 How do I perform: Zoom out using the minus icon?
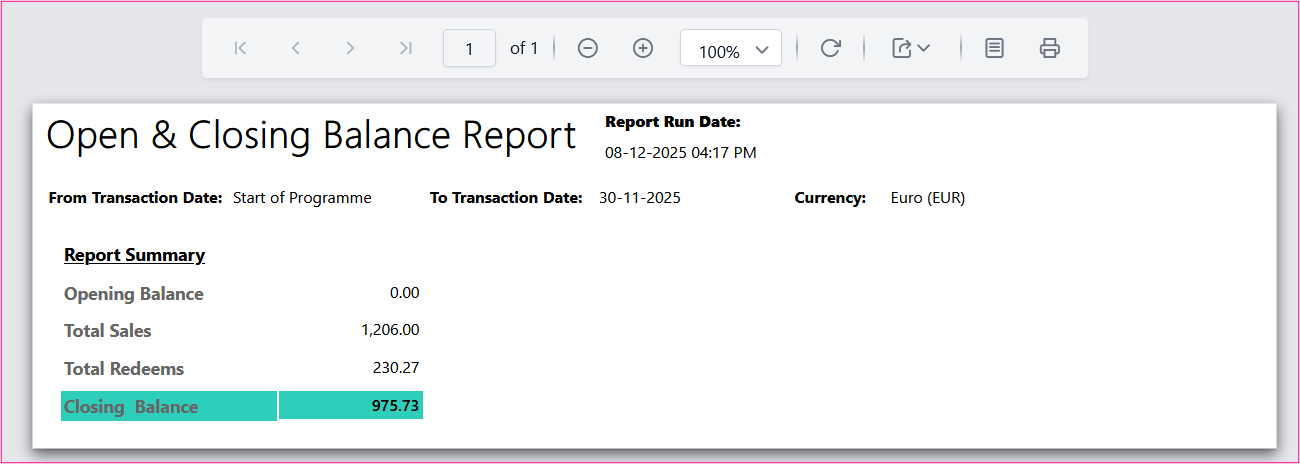pos(588,48)
